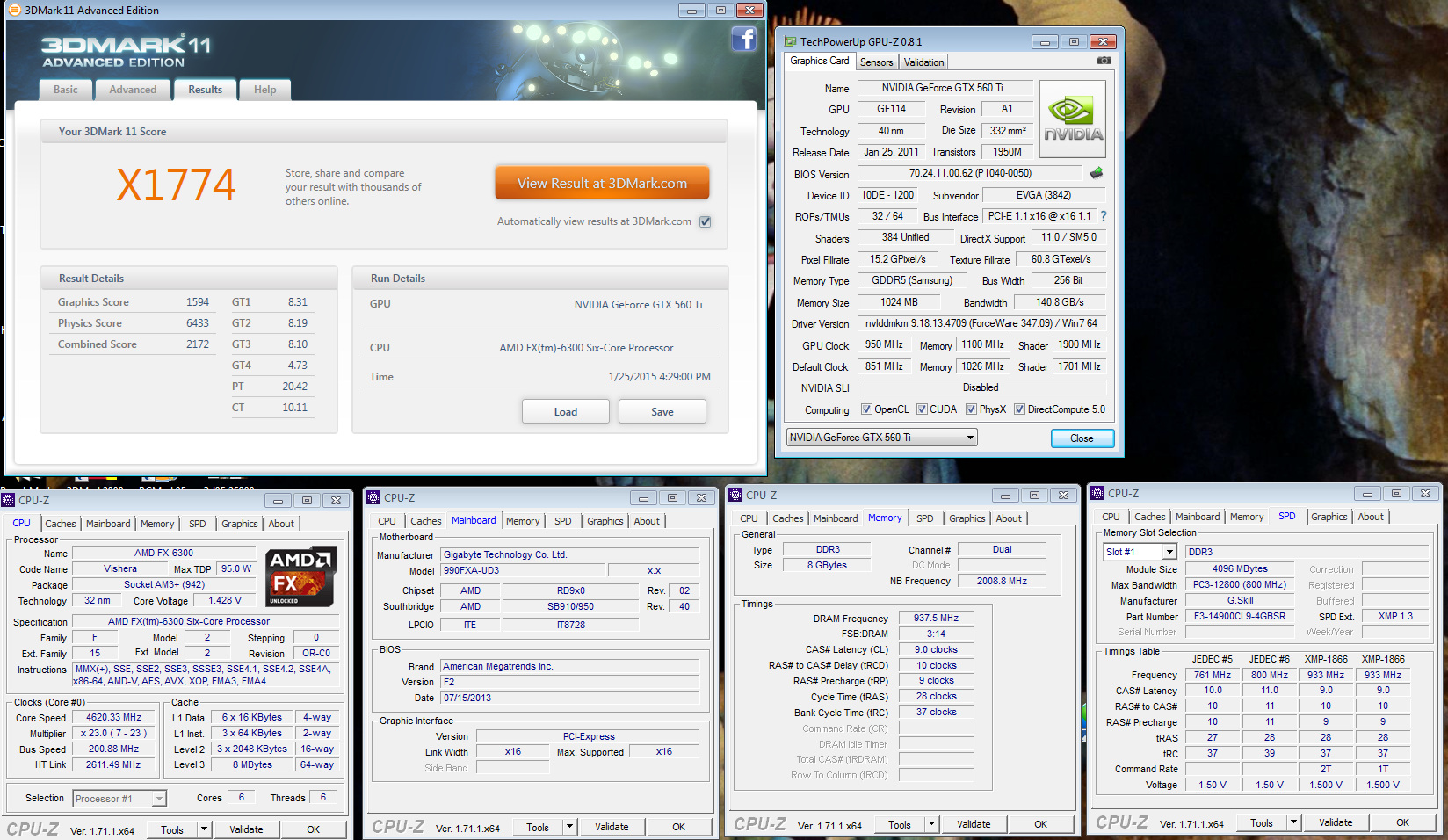Open the Validation tab in GPU-Z
Screen dimensions: 1448x840
point(923,62)
